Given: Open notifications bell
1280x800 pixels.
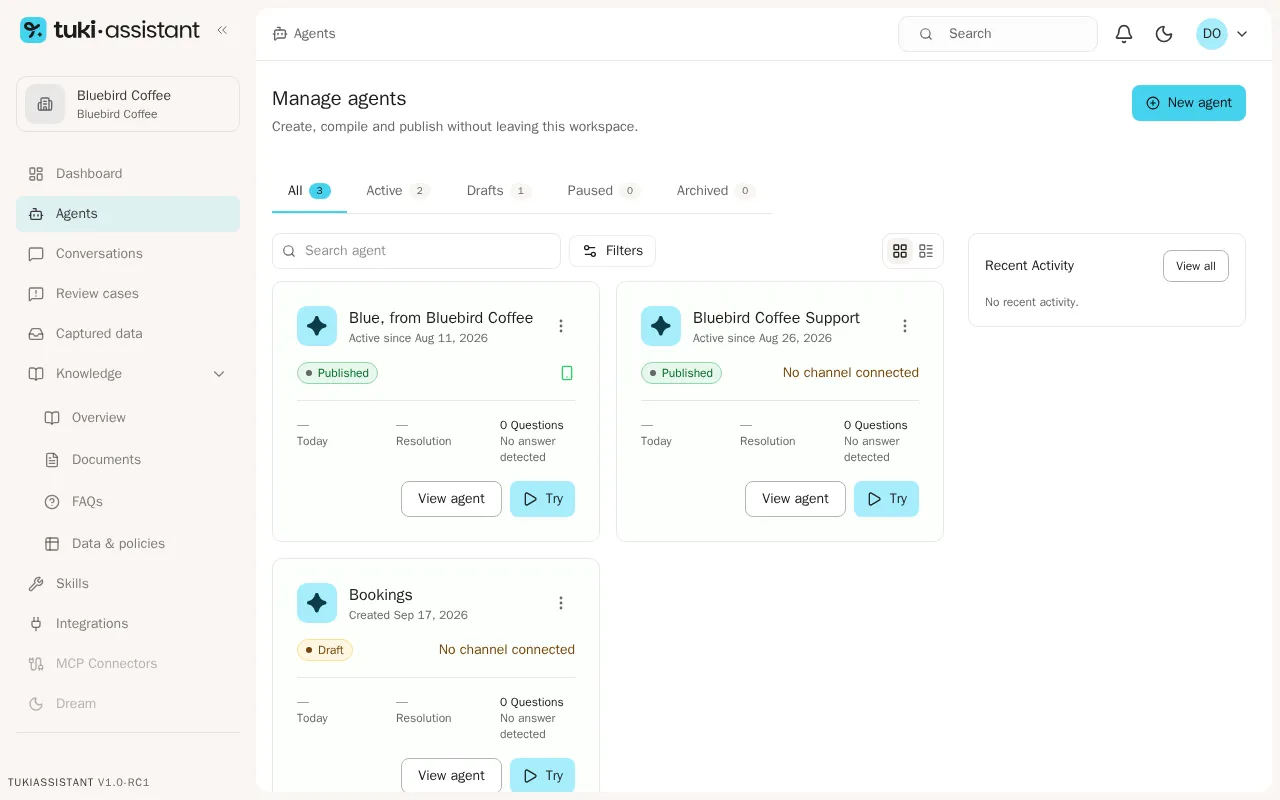Looking at the screenshot, I should pyautogui.click(x=1124, y=34).
